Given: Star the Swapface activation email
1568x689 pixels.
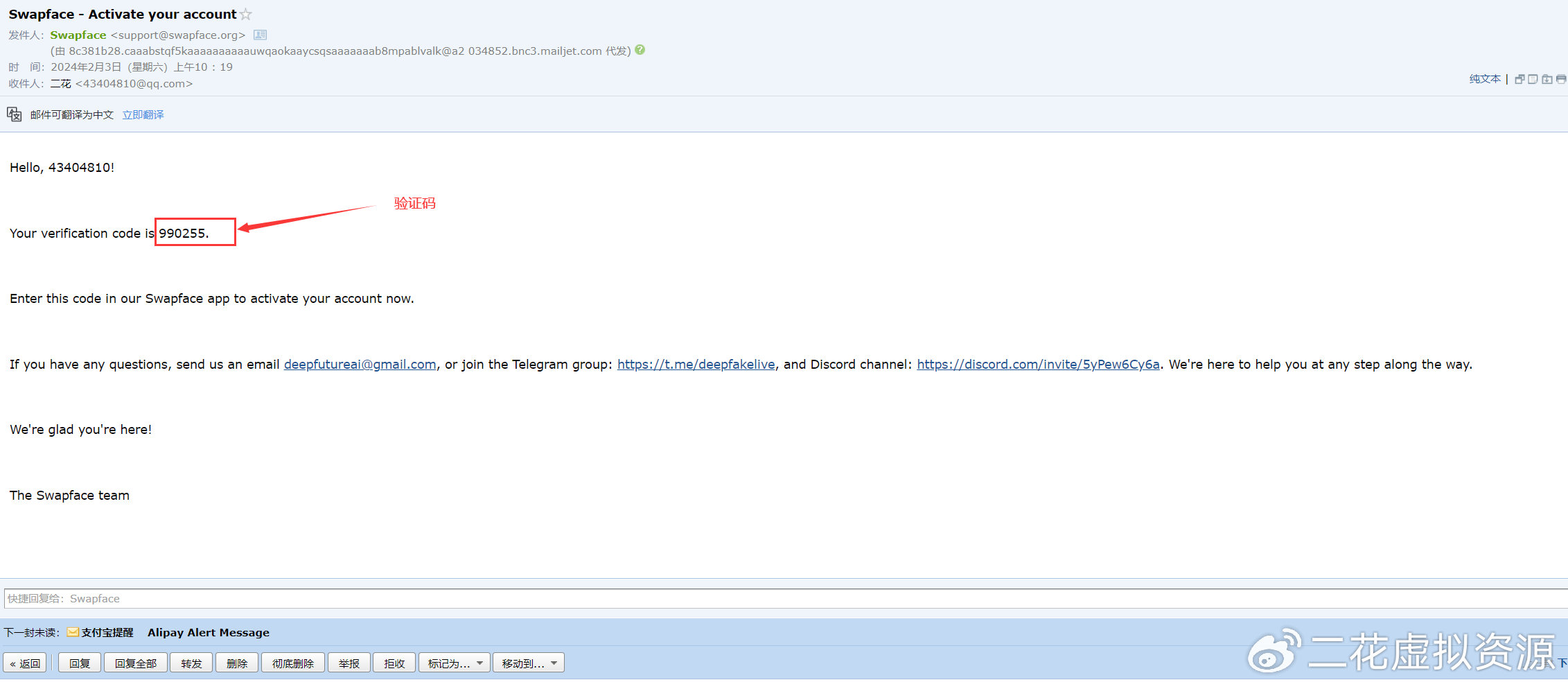Looking at the screenshot, I should (x=245, y=15).
